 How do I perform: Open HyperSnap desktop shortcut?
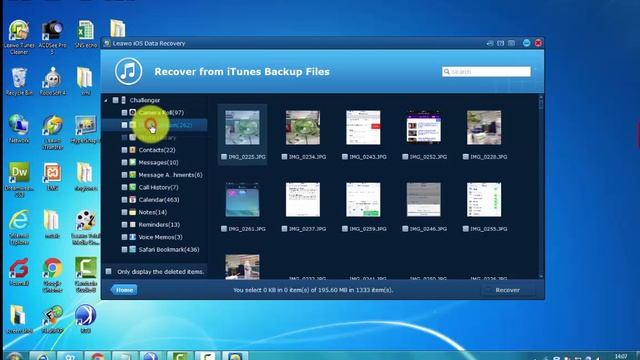pyautogui.click(x=85, y=129)
